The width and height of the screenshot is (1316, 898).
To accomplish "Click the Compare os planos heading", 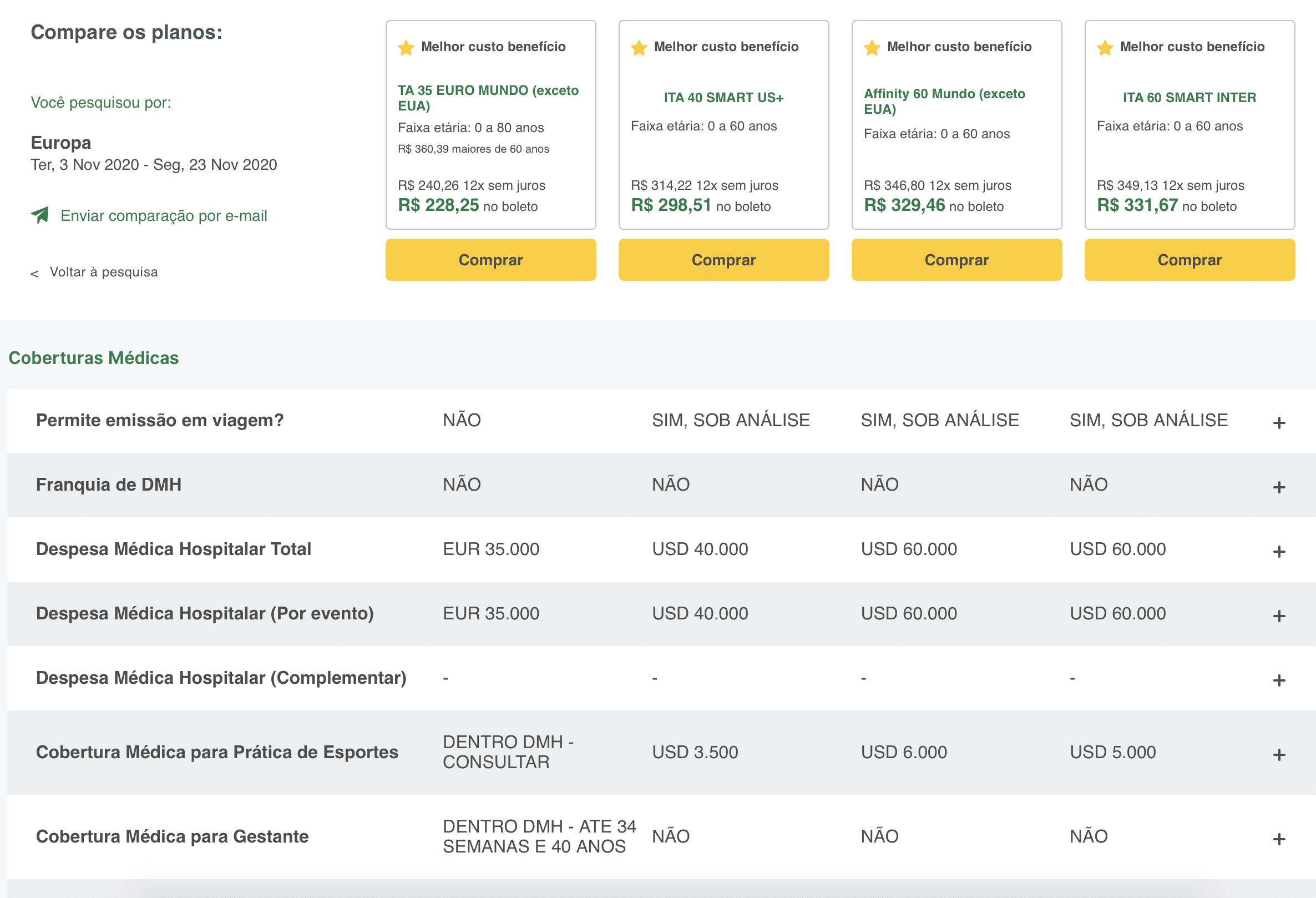I will (126, 32).
